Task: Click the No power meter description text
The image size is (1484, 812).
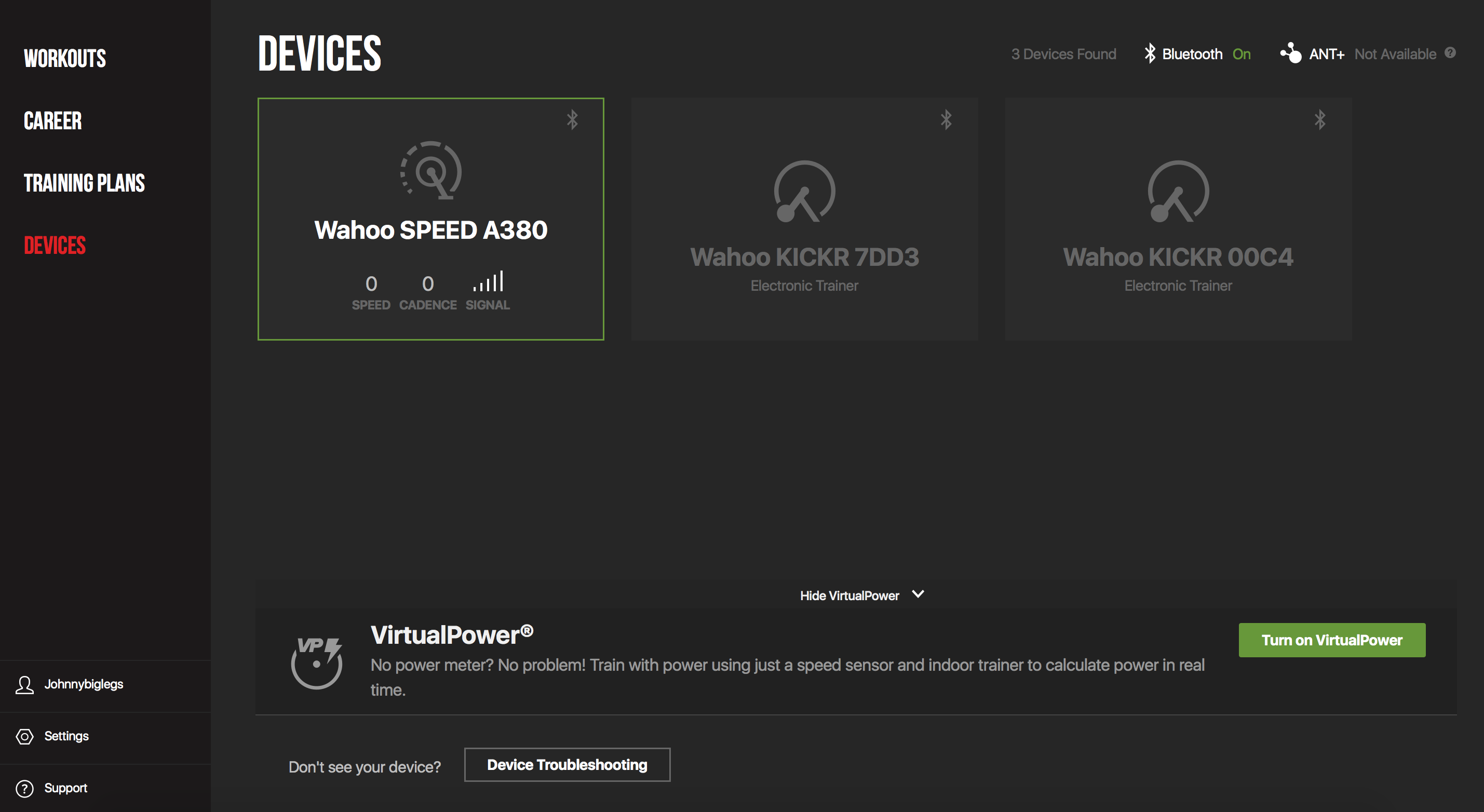Action: click(788, 677)
